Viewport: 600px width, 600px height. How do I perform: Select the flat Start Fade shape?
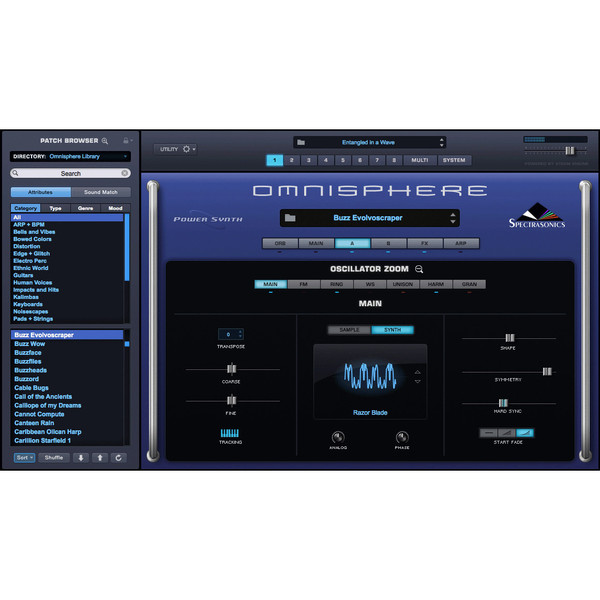click(x=489, y=433)
